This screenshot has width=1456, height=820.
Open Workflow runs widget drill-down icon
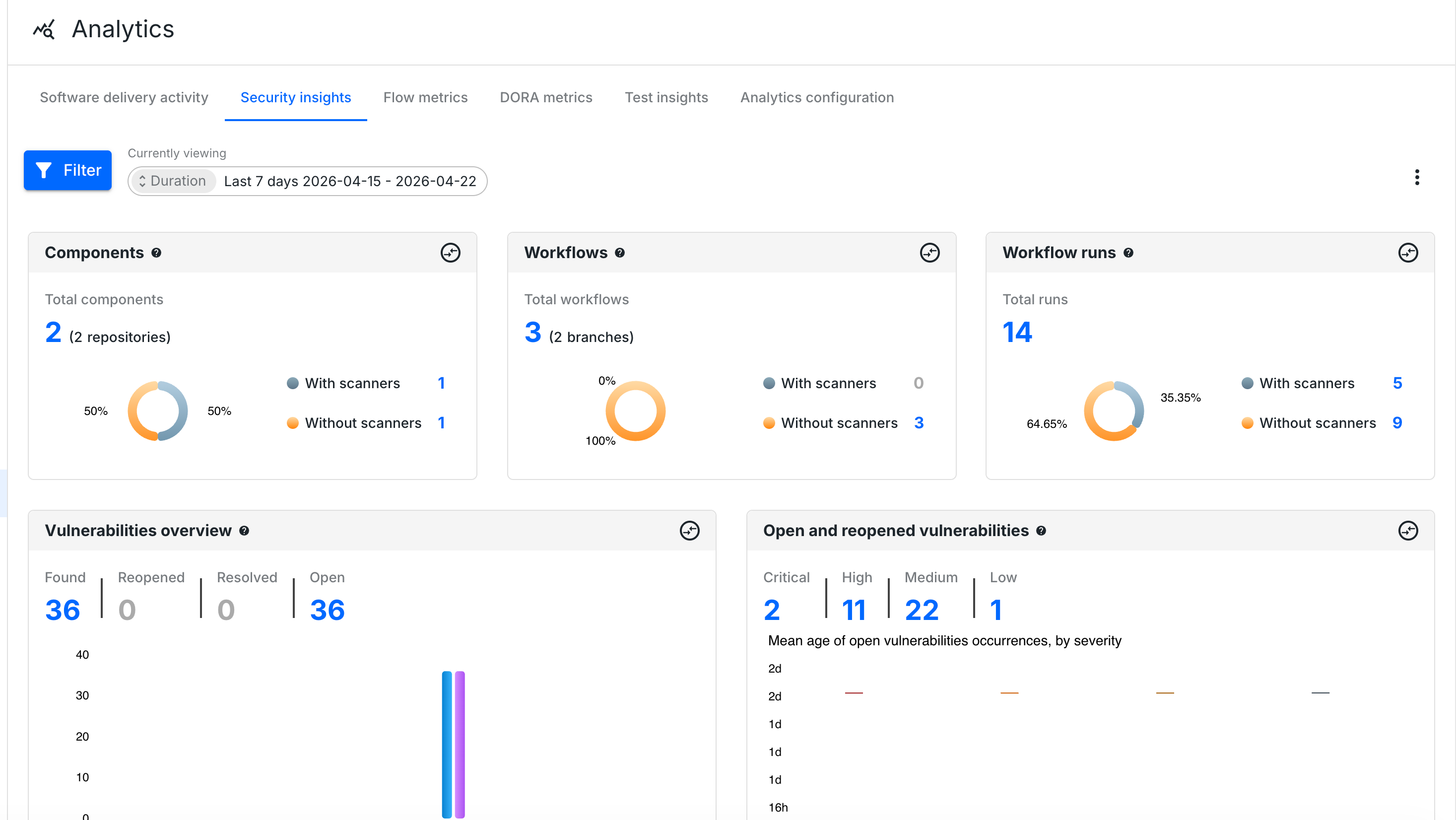1407,252
